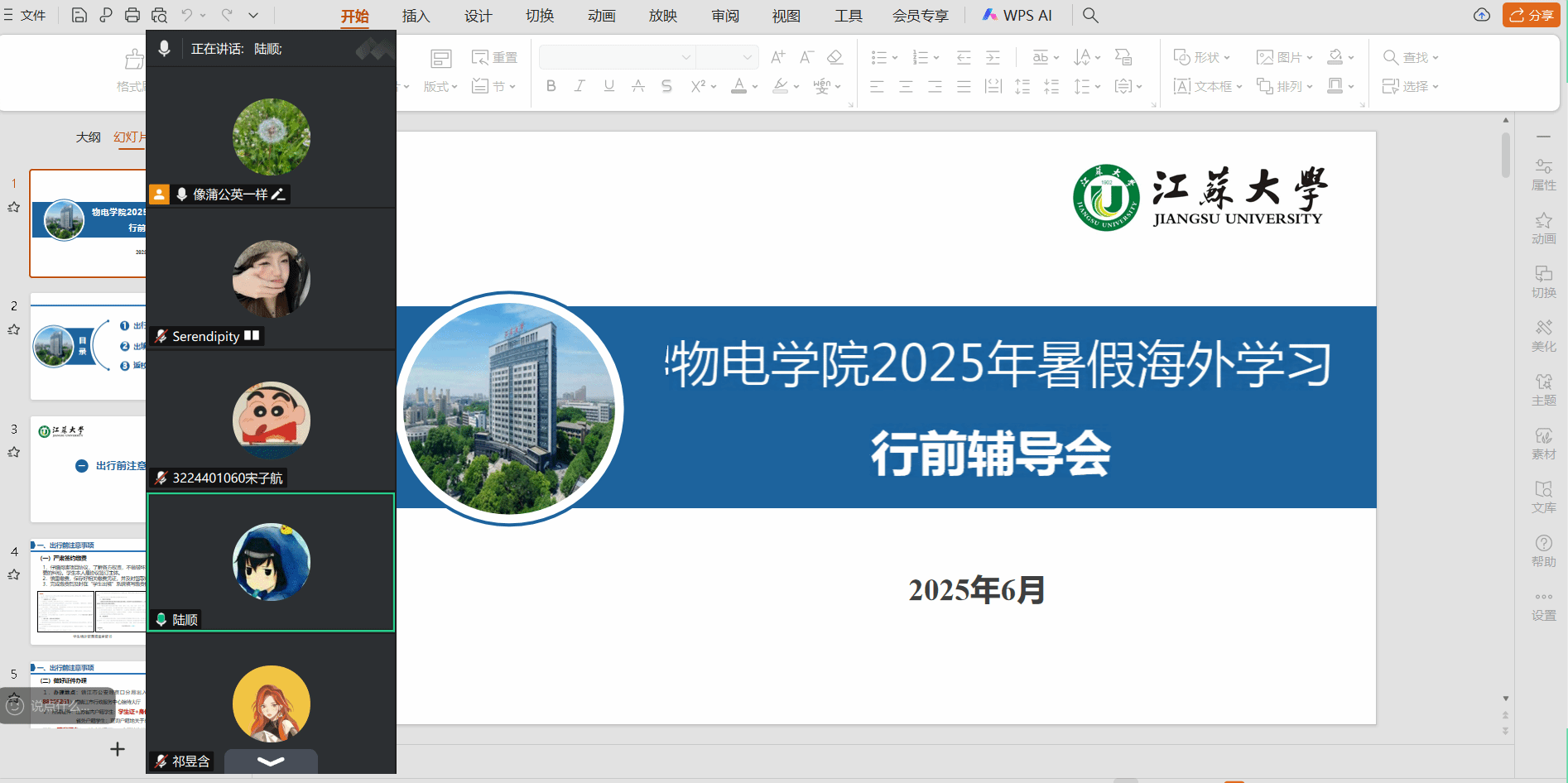Open the 属性 panel in the right sidebar
Screen dimensions: 1568x783
pos(1543,175)
